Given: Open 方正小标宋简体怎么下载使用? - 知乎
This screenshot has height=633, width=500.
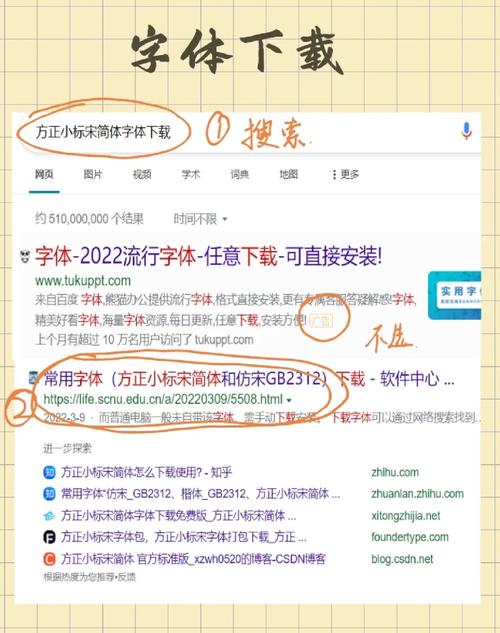Looking at the screenshot, I should tap(146, 472).
